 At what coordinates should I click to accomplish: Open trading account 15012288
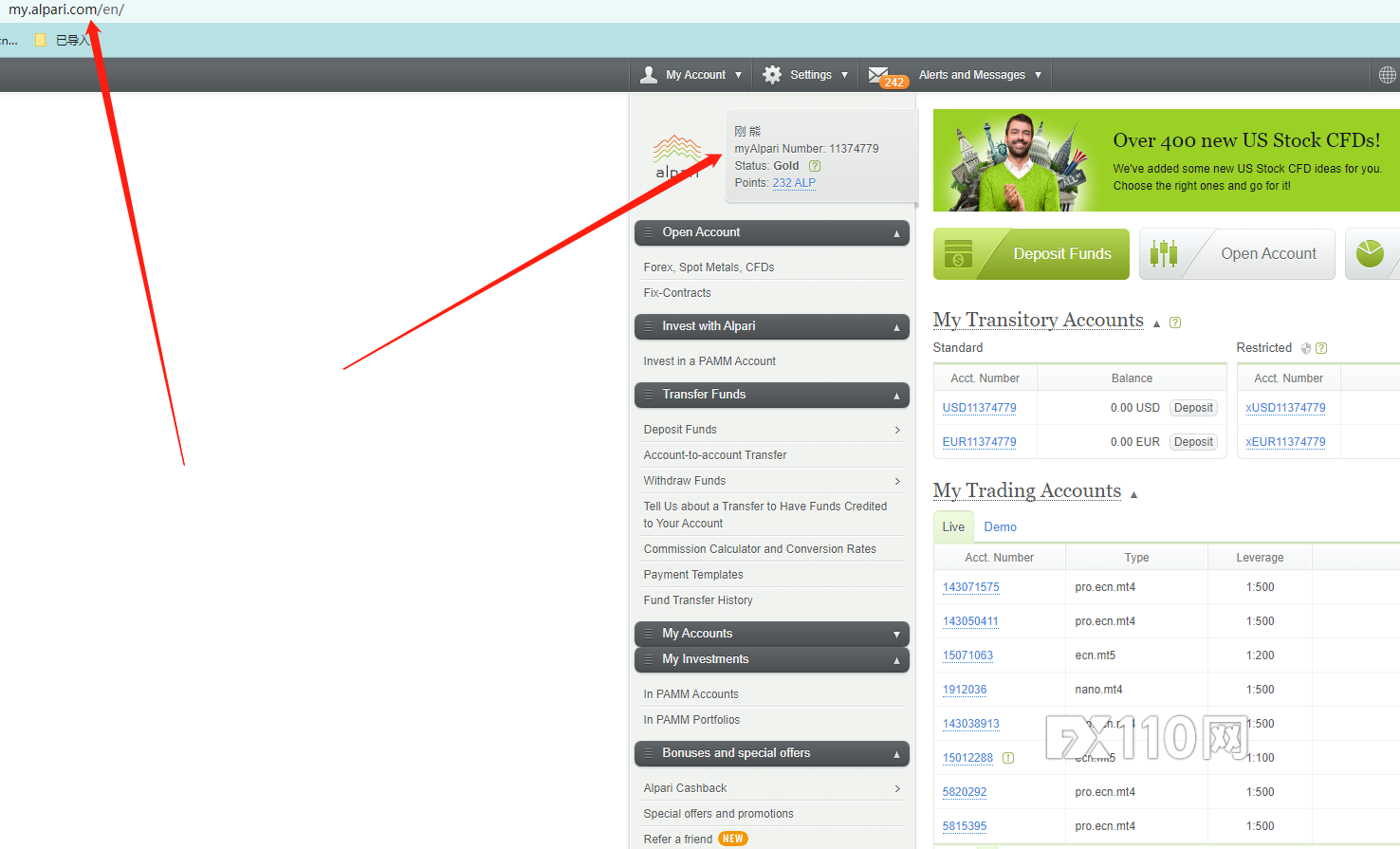point(967,758)
